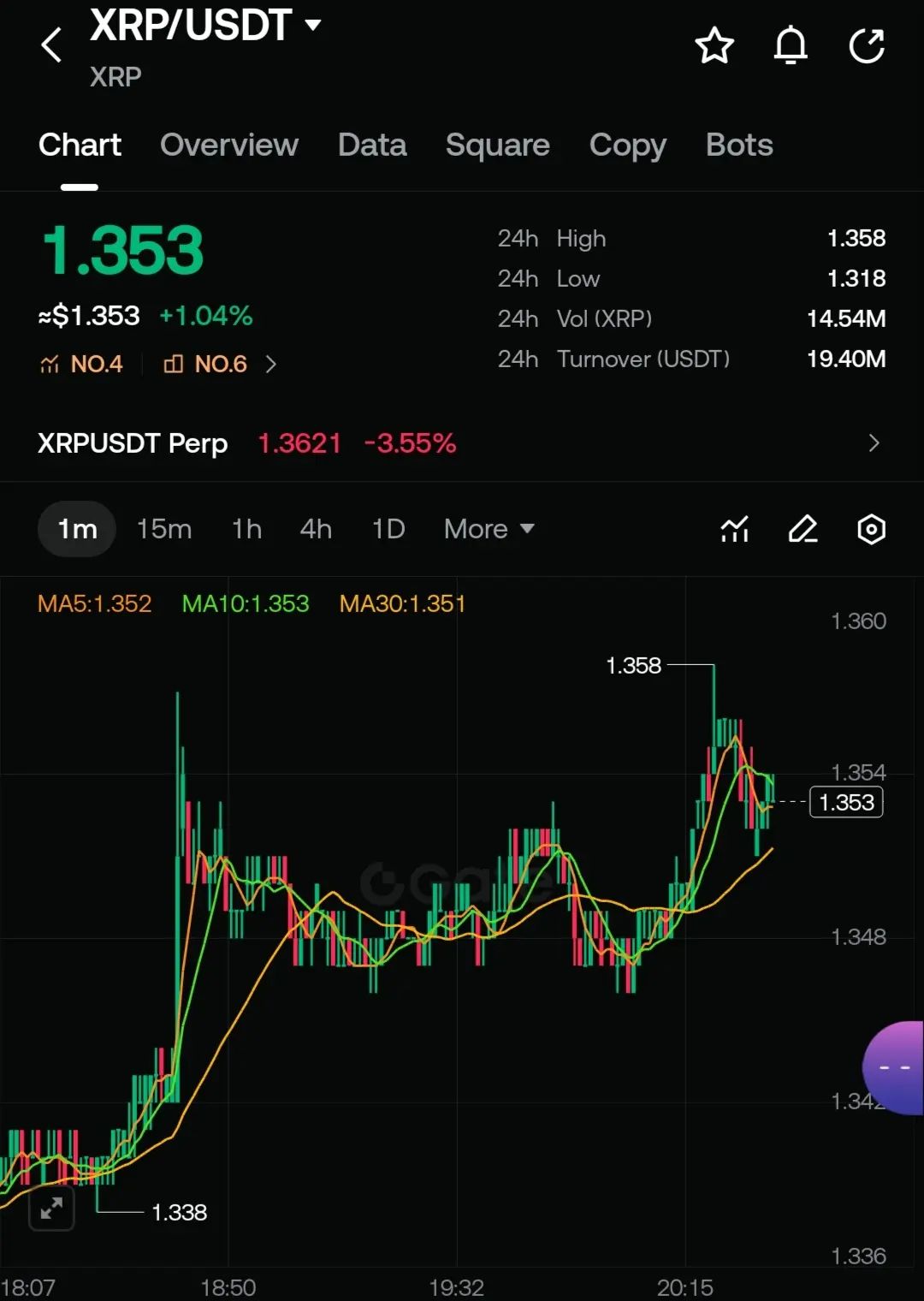Open the drawing pencil tool
This screenshot has width=924, height=1301.
pyautogui.click(x=803, y=529)
